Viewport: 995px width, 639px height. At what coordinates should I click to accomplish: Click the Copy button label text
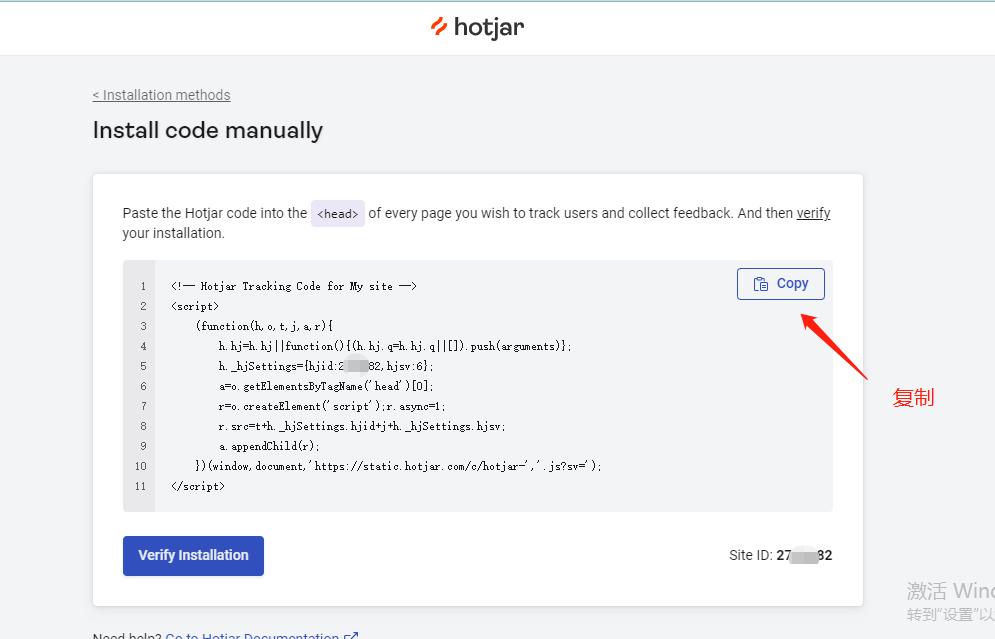(792, 284)
